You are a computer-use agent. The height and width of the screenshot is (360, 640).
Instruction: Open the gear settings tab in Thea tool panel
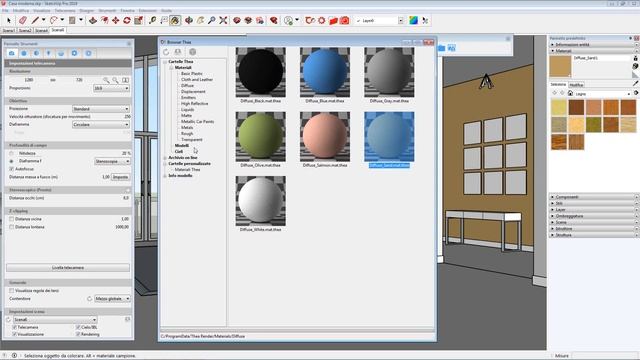pos(74,53)
